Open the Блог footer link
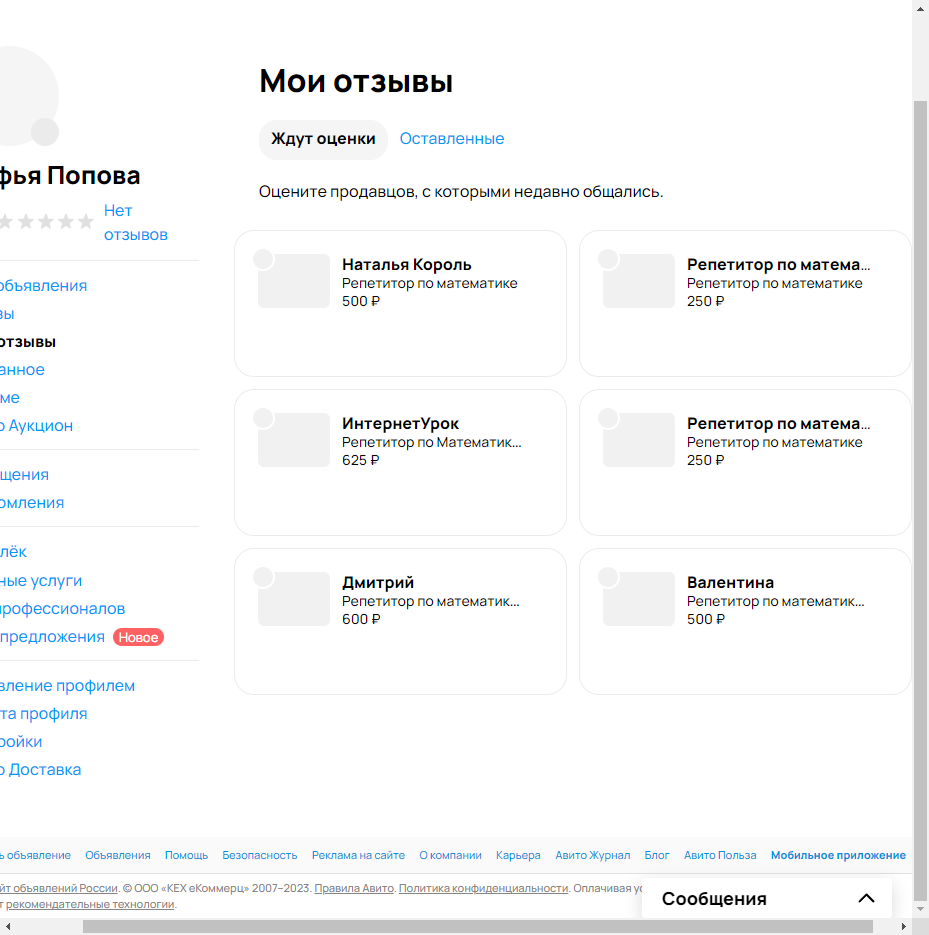Screen dimensions: 929x935 pyautogui.click(x=657, y=855)
